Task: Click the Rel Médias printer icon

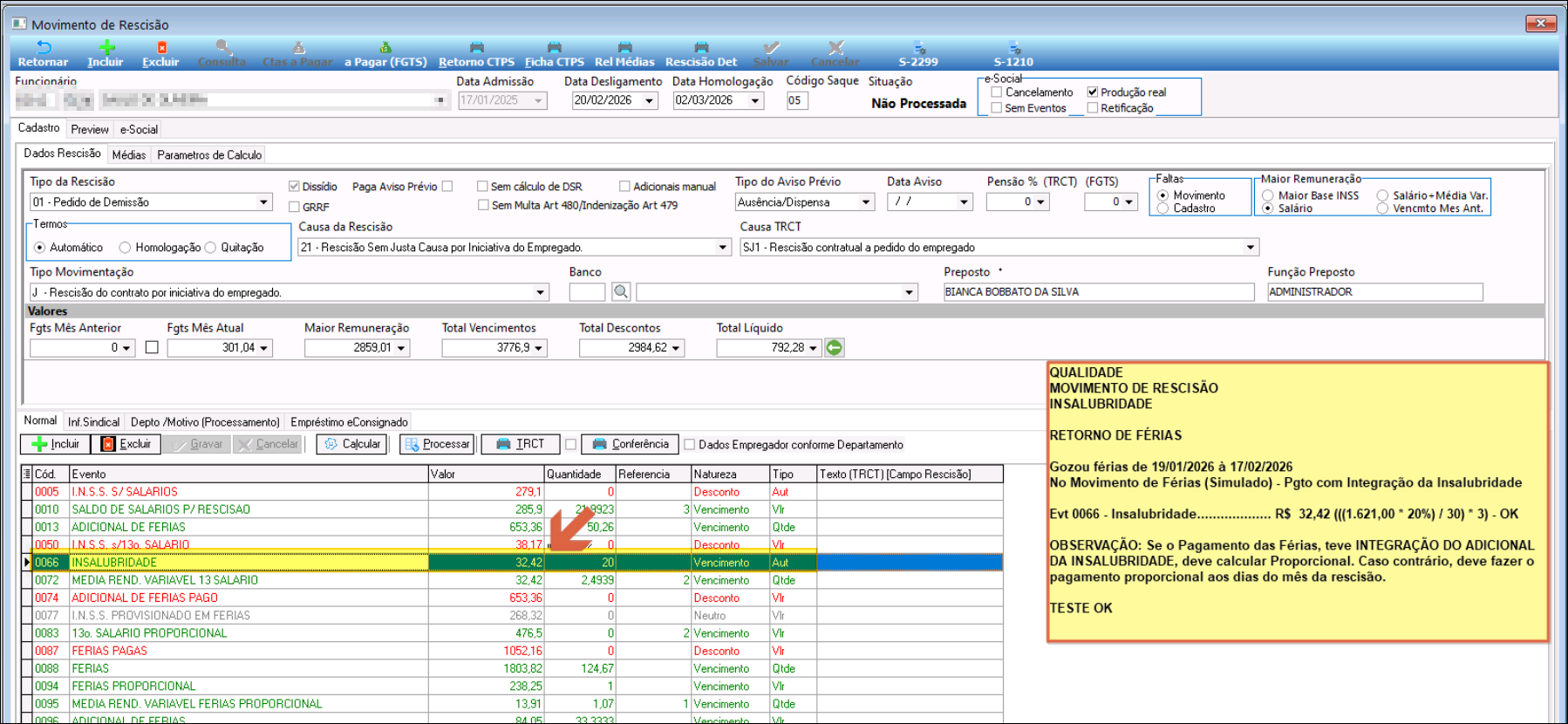Action: pyautogui.click(x=624, y=48)
